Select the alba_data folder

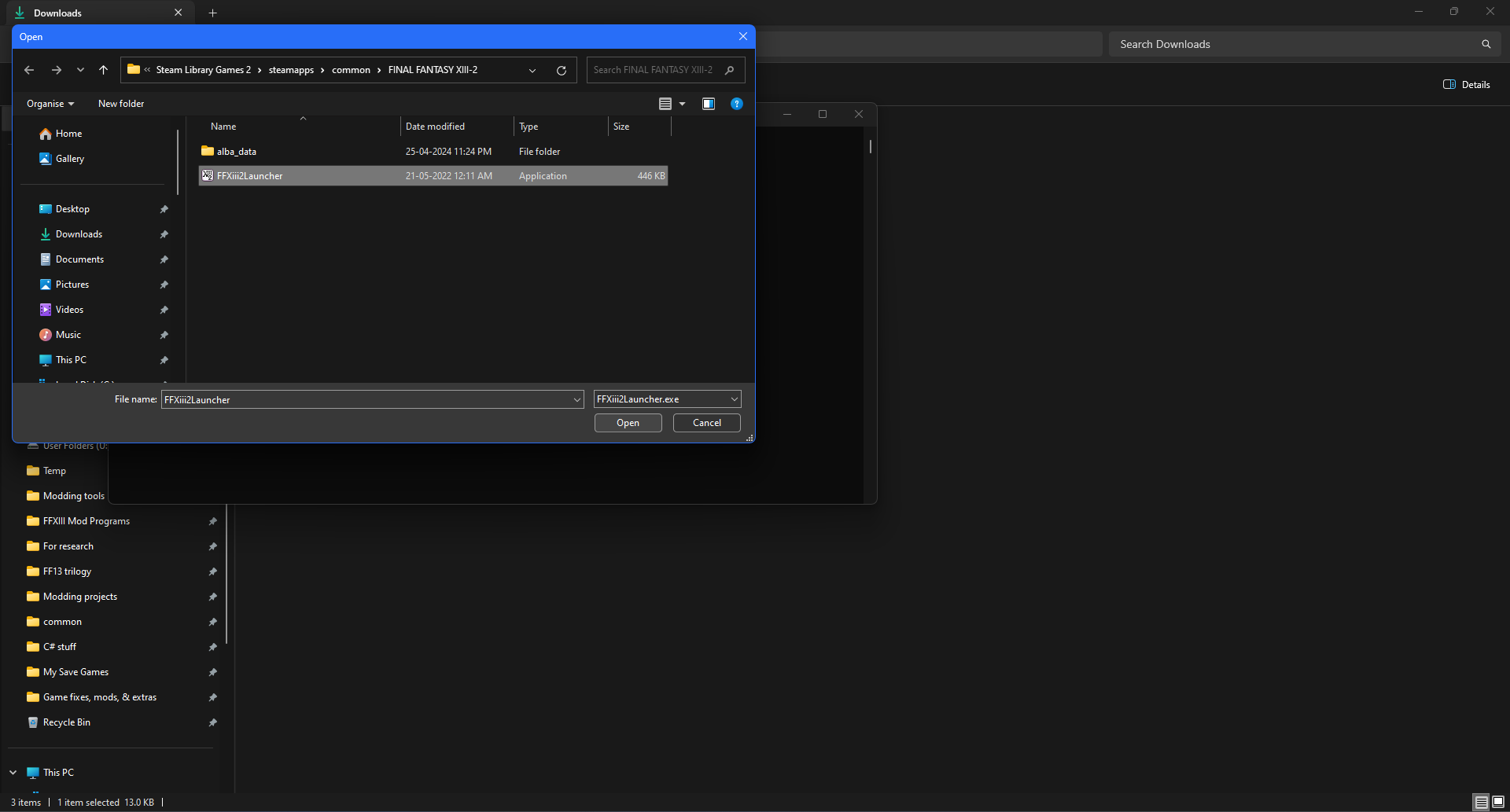click(x=433, y=152)
